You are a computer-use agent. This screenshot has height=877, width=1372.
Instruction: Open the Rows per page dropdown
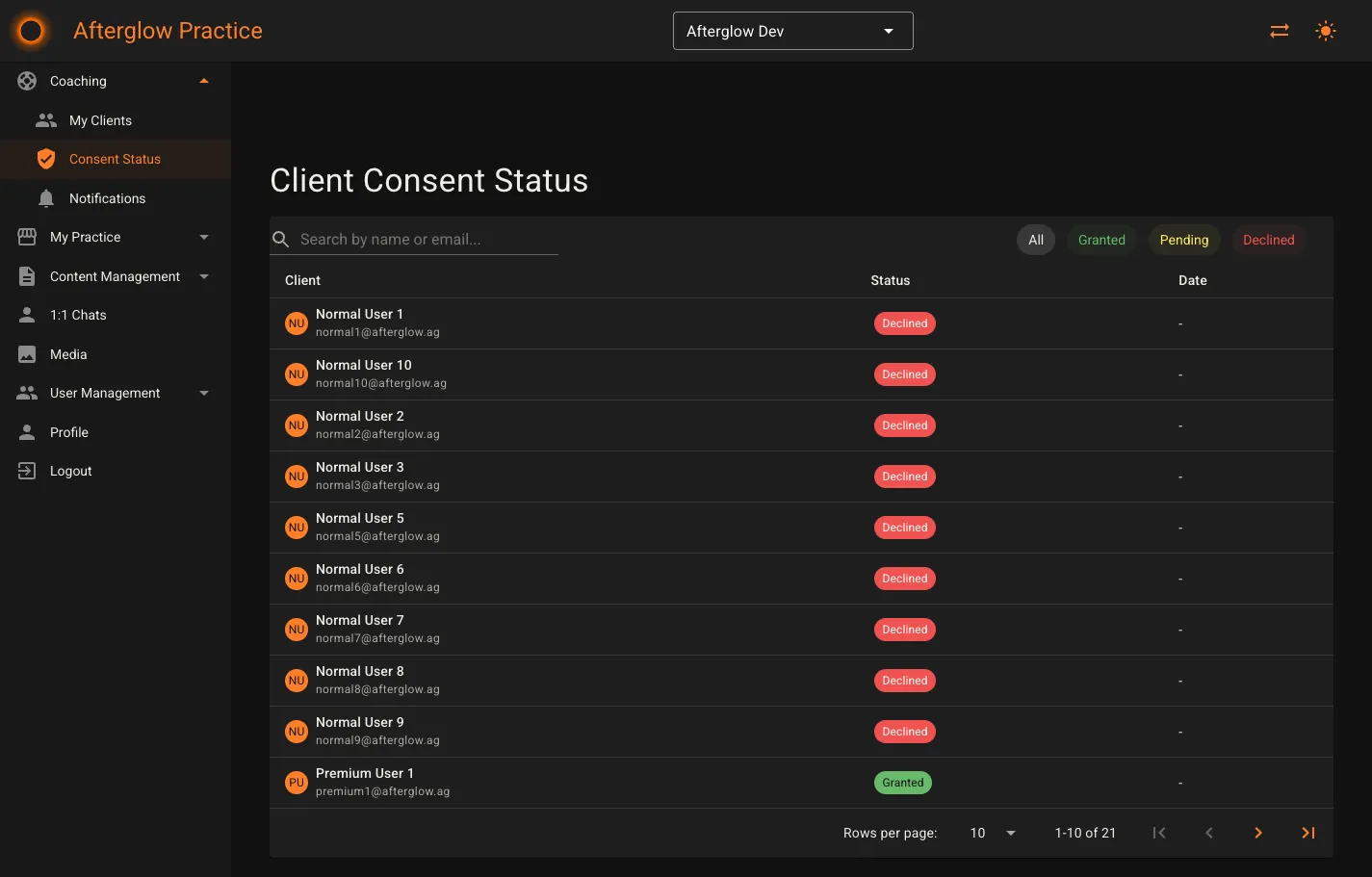pyautogui.click(x=992, y=832)
